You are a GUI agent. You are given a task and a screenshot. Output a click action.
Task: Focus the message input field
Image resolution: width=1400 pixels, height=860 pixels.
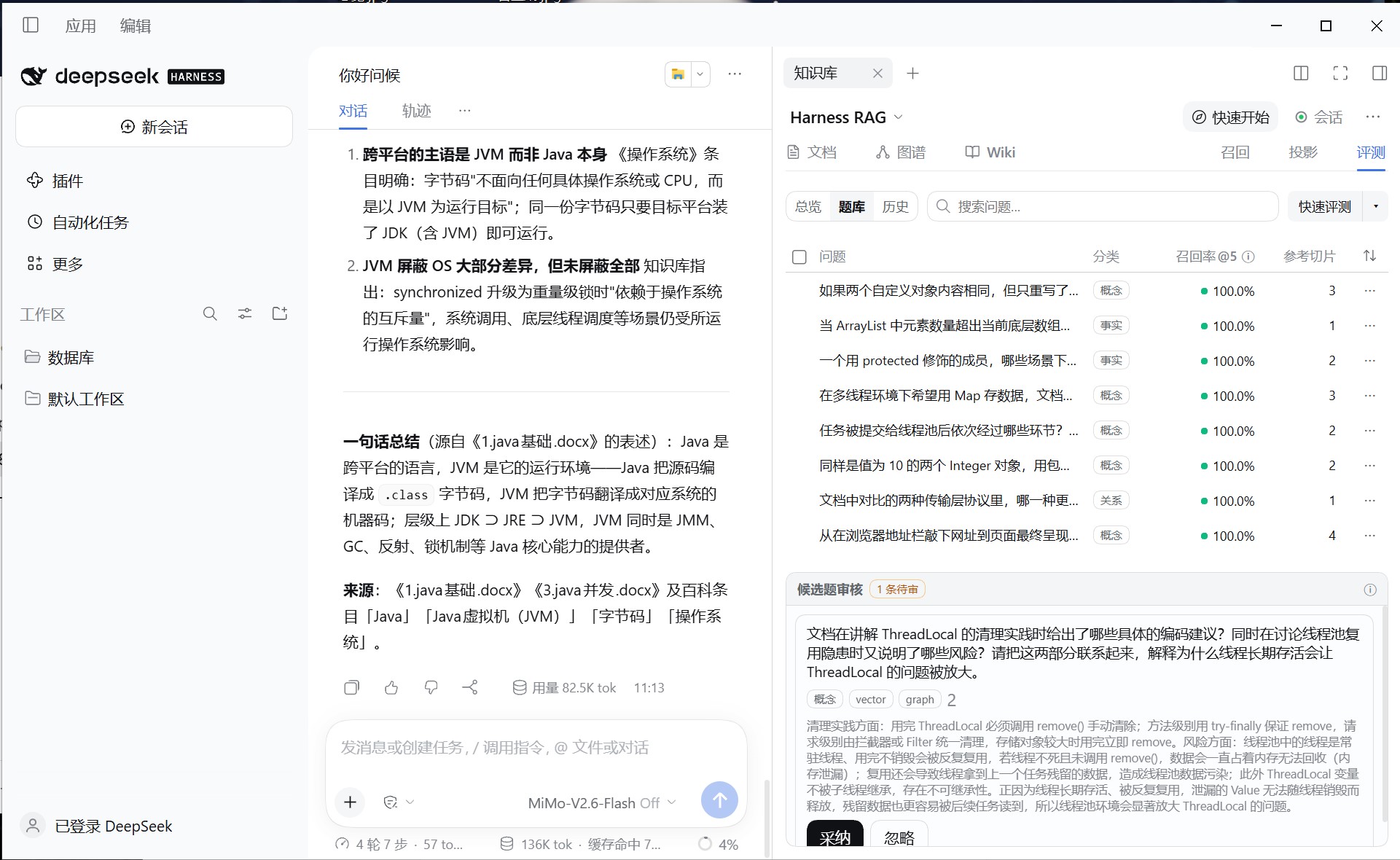536,748
